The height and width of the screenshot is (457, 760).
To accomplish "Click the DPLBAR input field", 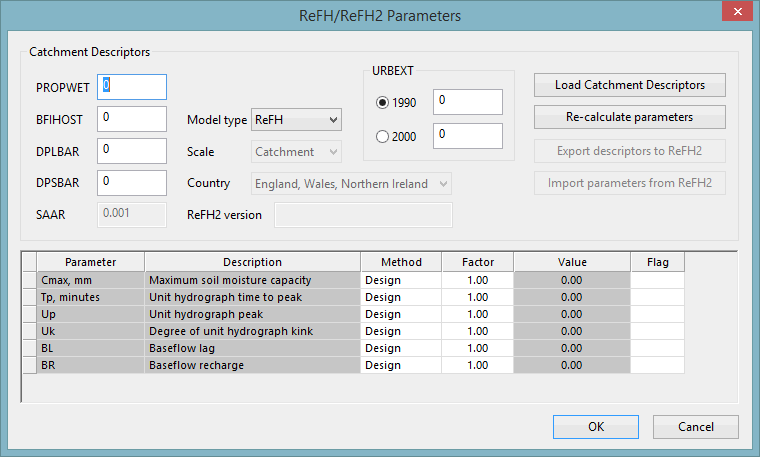I will (x=132, y=151).
